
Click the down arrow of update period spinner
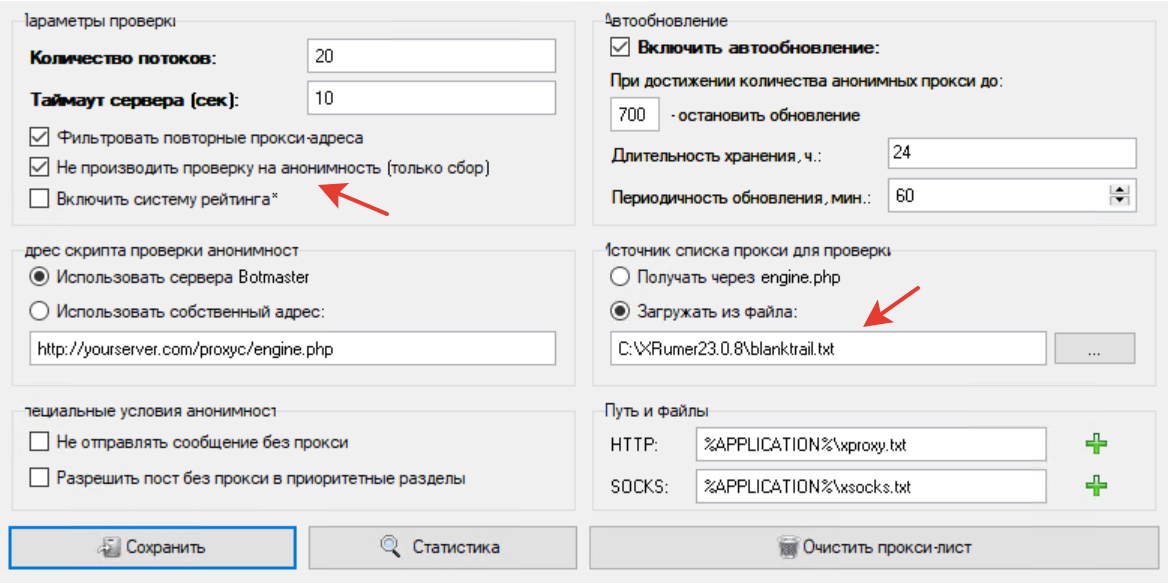tap(1120, 202)
